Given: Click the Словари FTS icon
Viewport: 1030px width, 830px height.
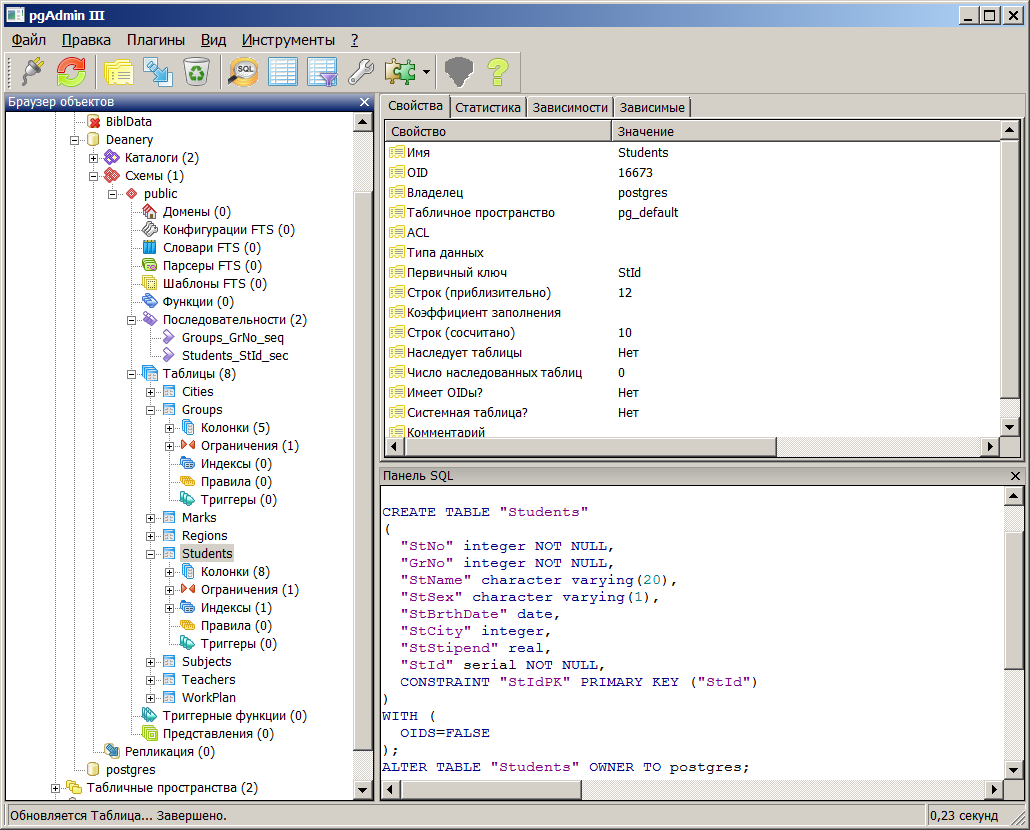Looking at the screenshot, I should [150, 248].
